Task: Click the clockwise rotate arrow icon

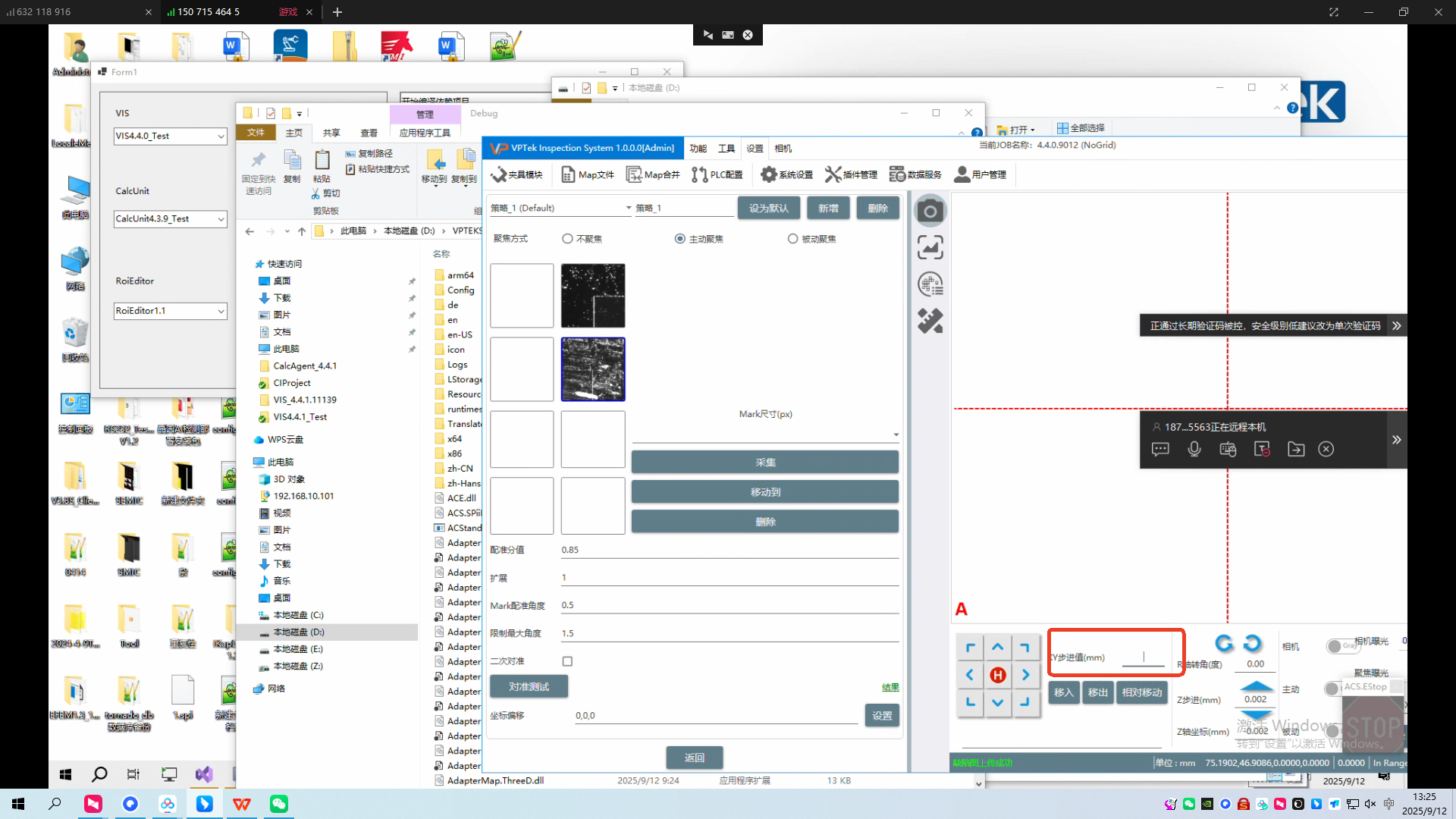Action: click(1253, 643)
